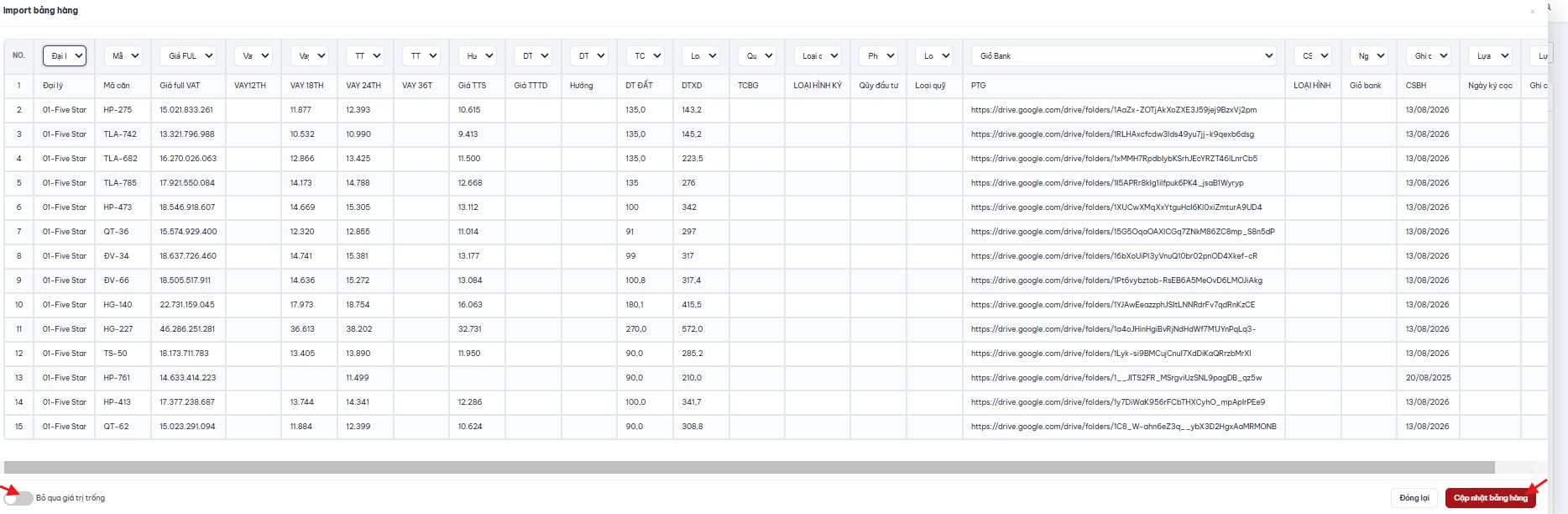
Task: Open the dropdown above the "Hướng" column
Action: coord(589,55)
